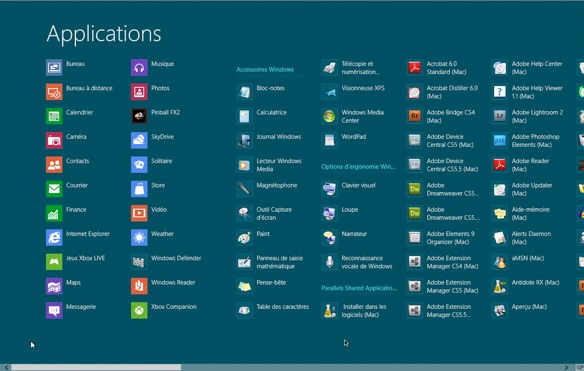Open Acrobat Distiller 6.0 (Mac)
The image size is (584, 371).
point(415,92)
